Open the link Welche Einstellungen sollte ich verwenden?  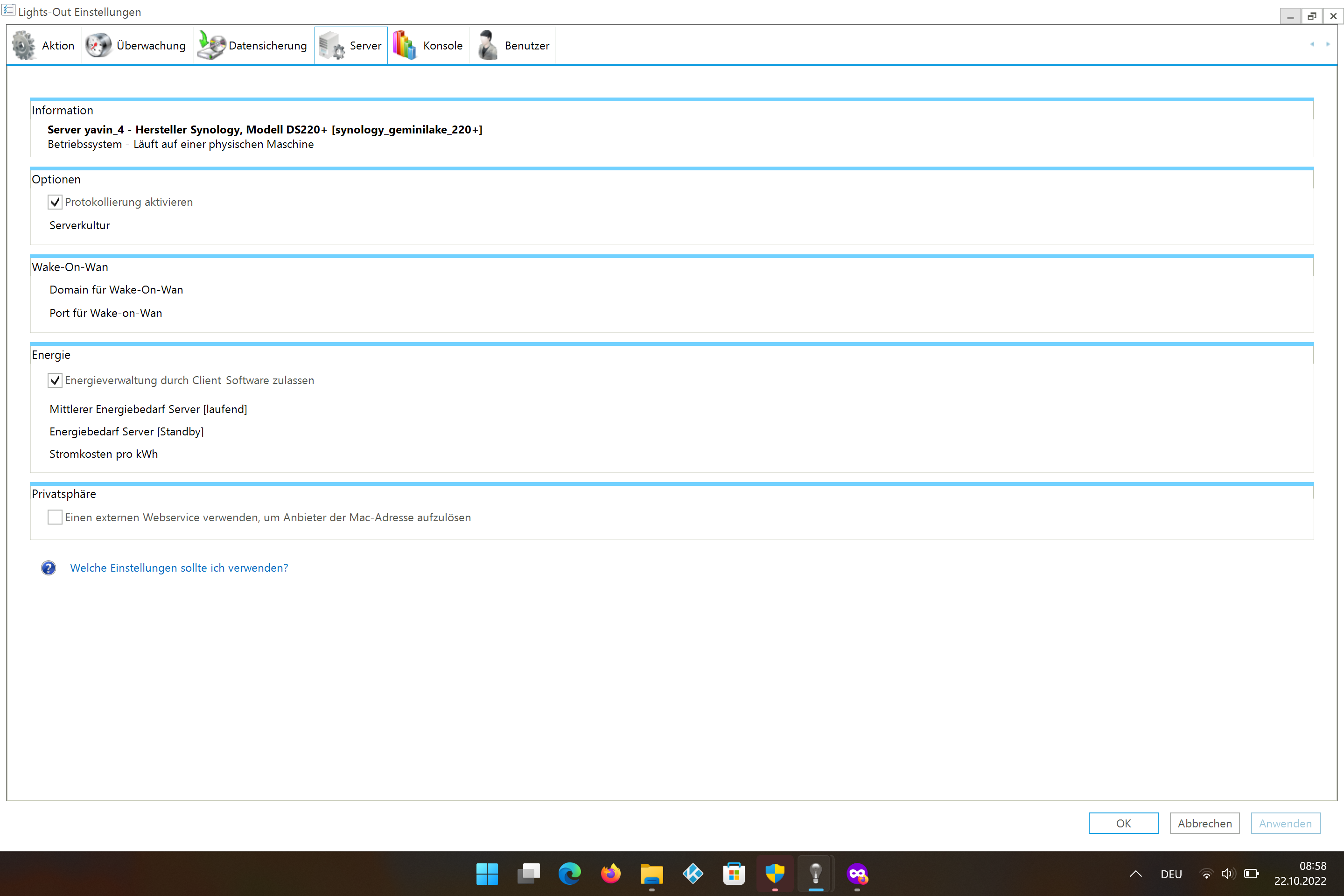tap(179, 567)
